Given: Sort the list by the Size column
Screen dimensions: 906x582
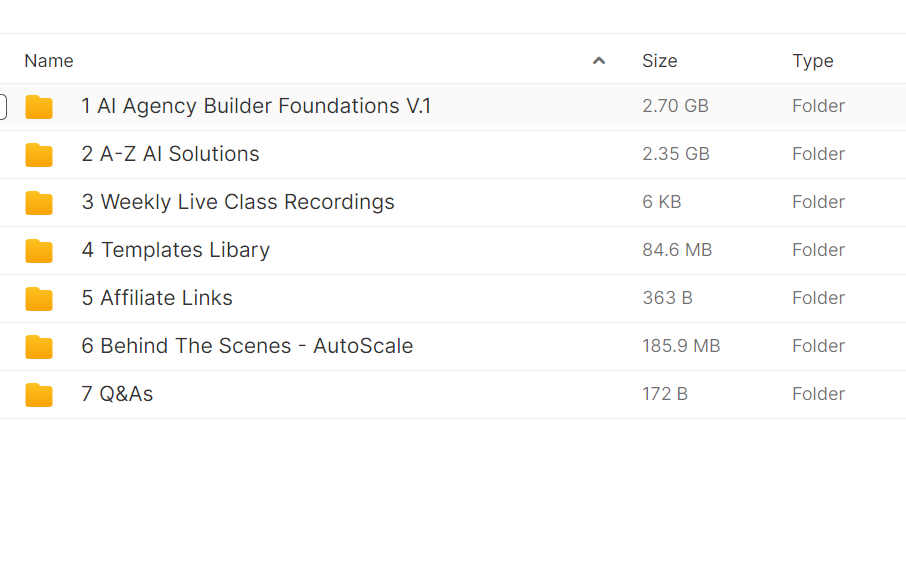Looking at the screenshot, I should point(659,61).
